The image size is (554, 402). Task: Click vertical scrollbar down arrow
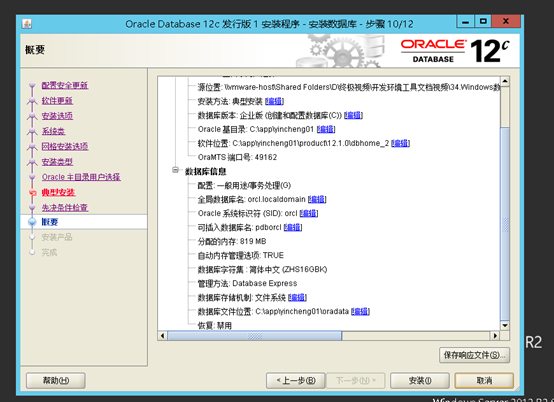(505, 325)
